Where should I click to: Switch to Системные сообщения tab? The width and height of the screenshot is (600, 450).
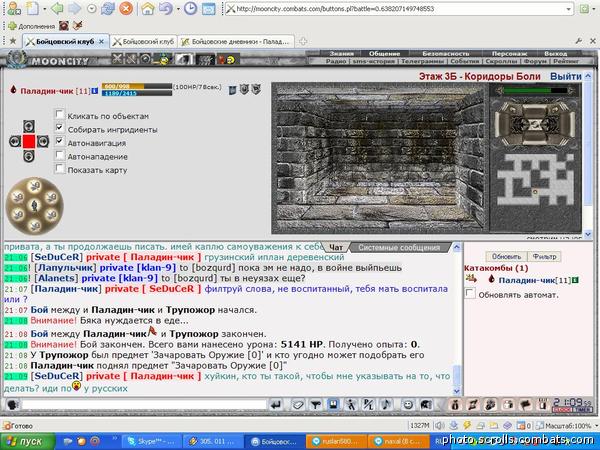tap(399, 248)
